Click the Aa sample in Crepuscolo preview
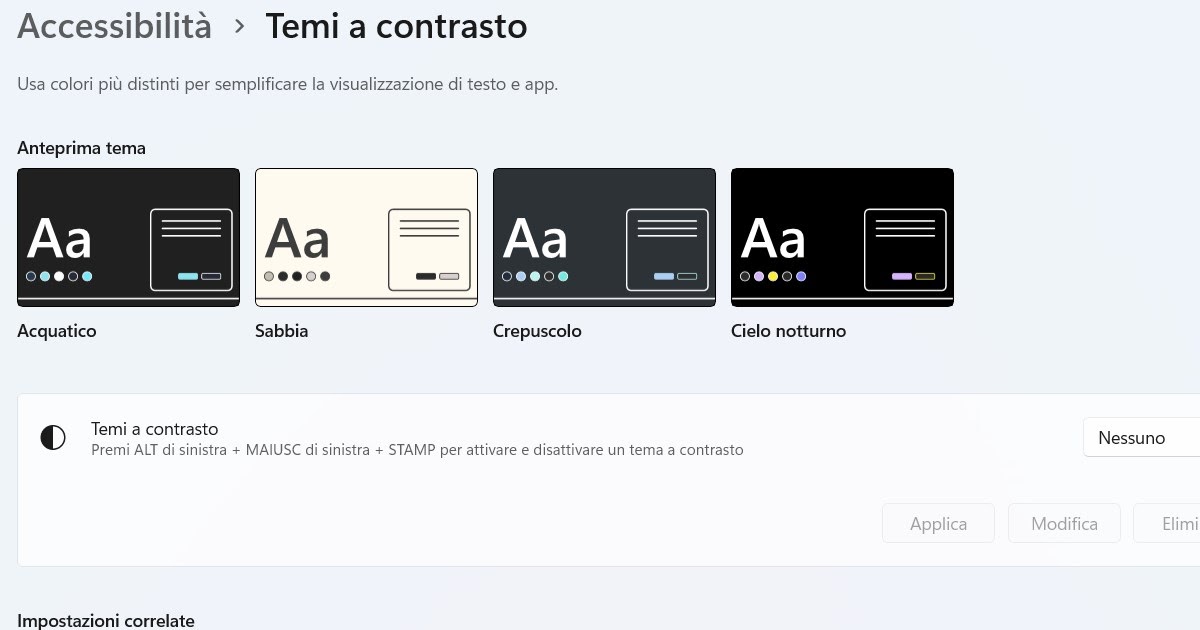Image resolution: width=1200 pixels, height=630 pixels. click(x=536, y=238)
